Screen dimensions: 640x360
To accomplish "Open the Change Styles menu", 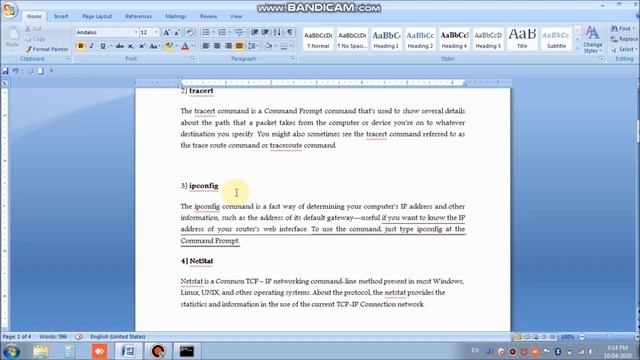I will [593, 39].
